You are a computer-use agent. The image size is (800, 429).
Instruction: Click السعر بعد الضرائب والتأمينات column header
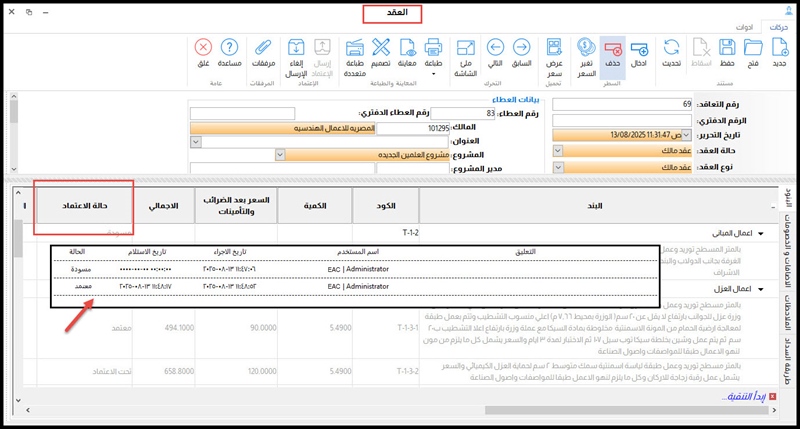tap(236, 206)
